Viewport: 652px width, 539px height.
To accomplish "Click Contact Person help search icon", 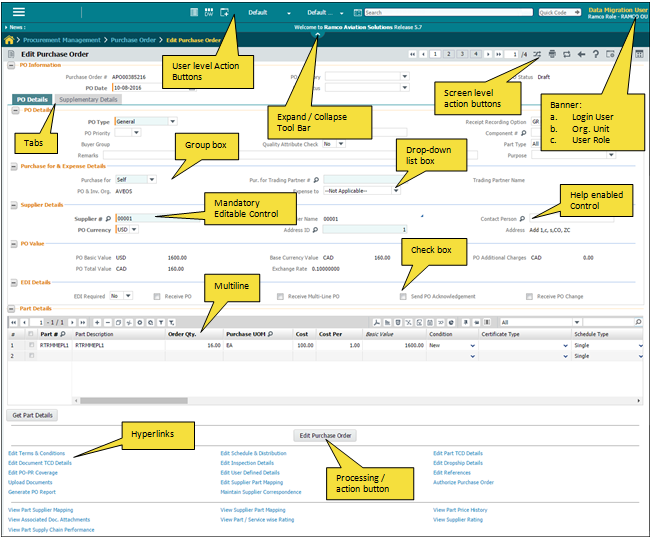I will point(522,218).
